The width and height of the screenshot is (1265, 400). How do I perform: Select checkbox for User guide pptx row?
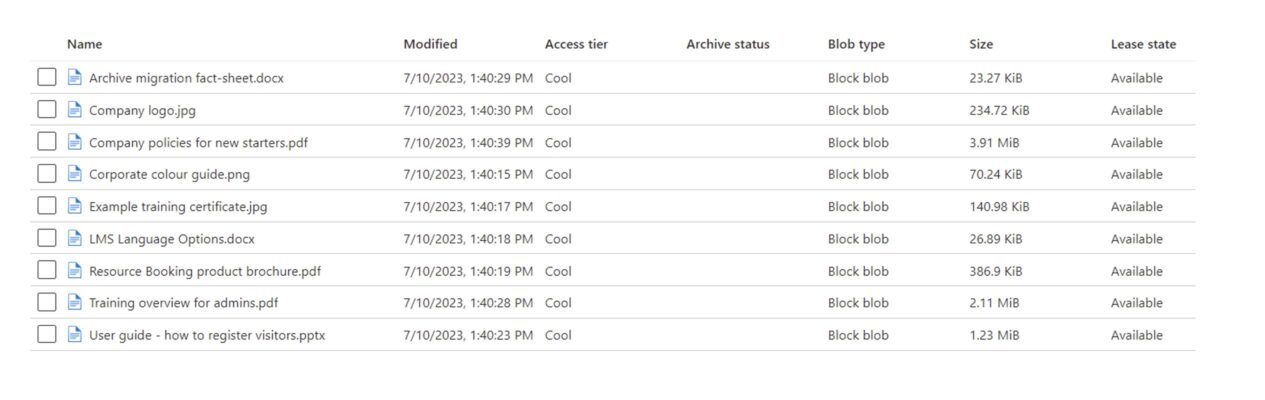coord(47,334)
